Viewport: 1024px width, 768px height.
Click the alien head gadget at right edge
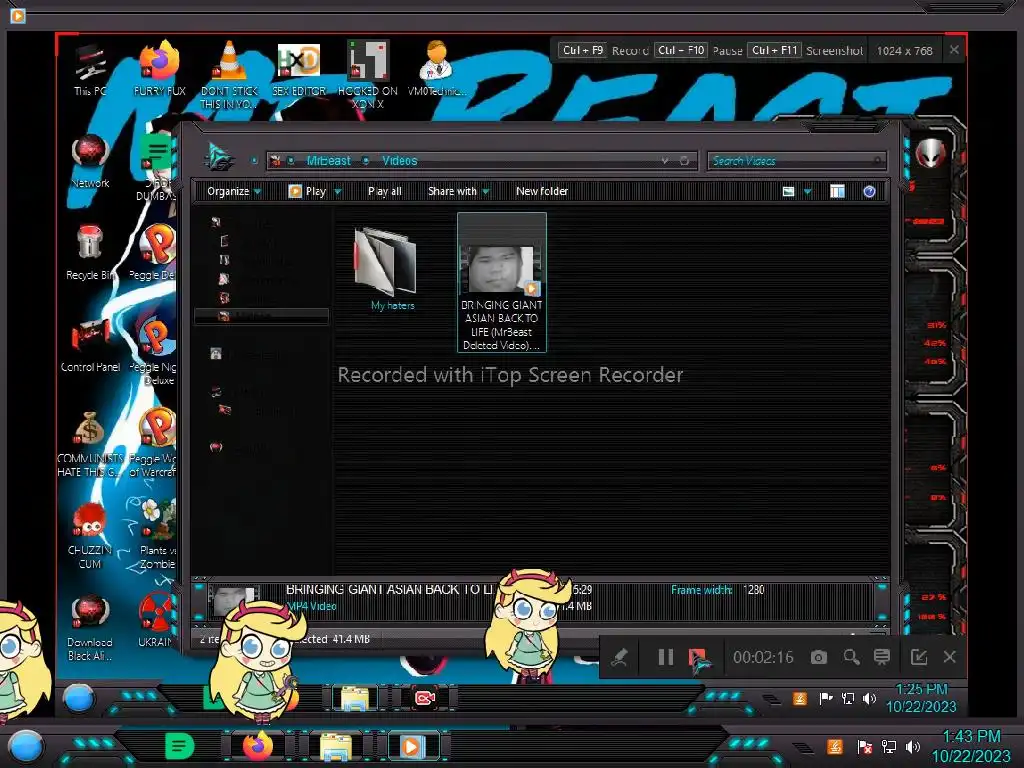pos(931,154)
